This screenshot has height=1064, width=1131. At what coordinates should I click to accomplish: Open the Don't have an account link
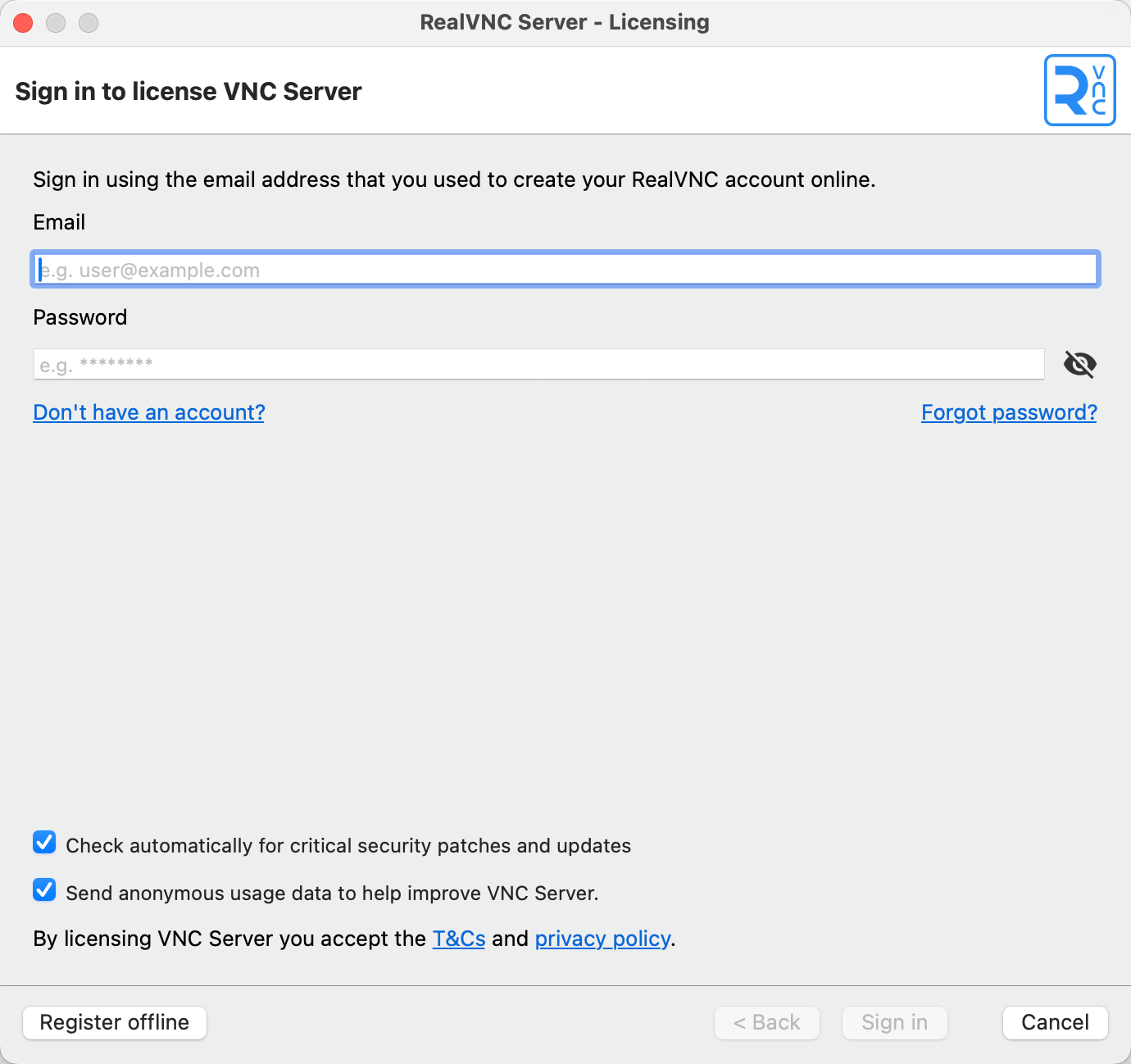coord(148,412)
